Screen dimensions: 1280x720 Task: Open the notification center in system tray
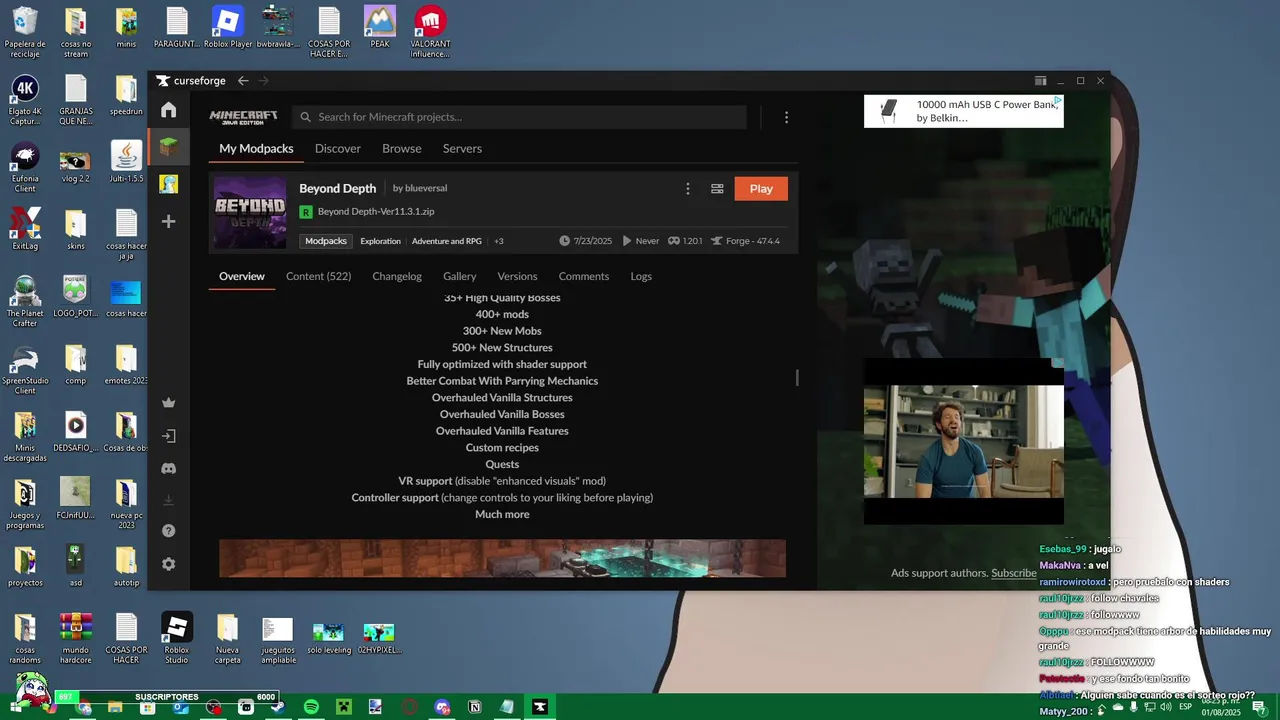tap(1260, 707)
